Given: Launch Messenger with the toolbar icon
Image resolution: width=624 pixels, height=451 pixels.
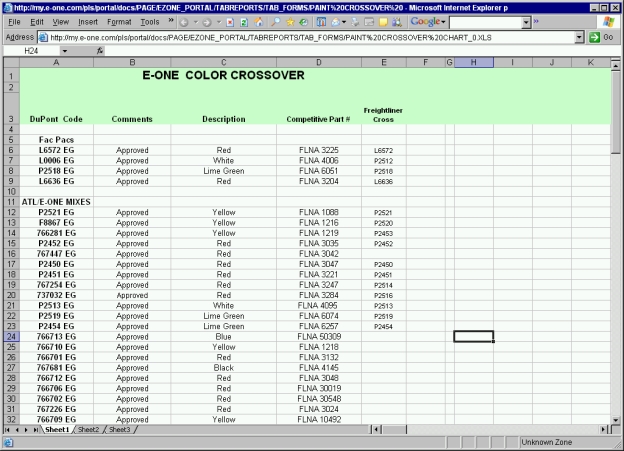Looking at the screenshot, I should 397,22.
